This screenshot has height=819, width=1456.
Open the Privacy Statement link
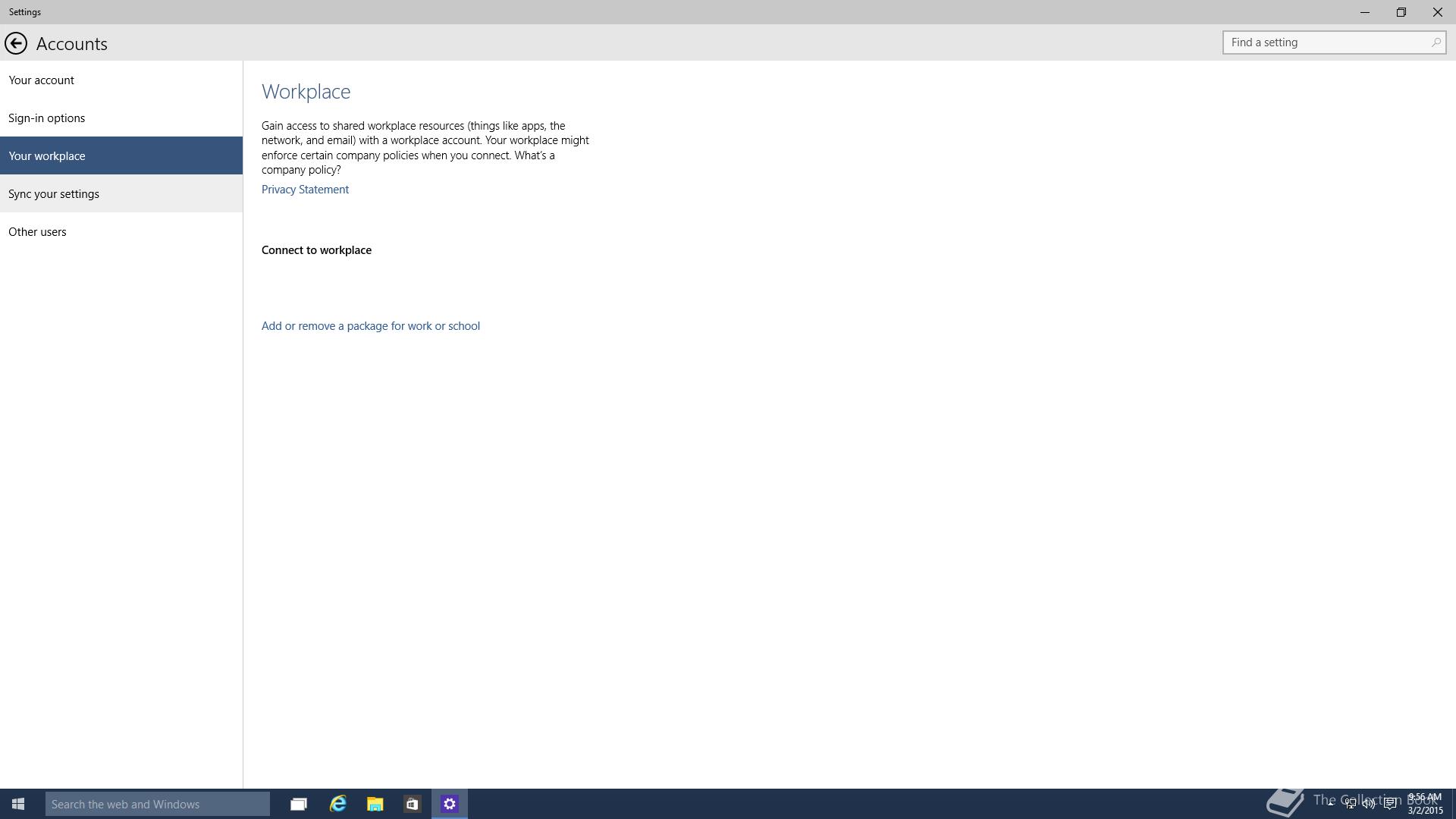(x=305, y=190)
